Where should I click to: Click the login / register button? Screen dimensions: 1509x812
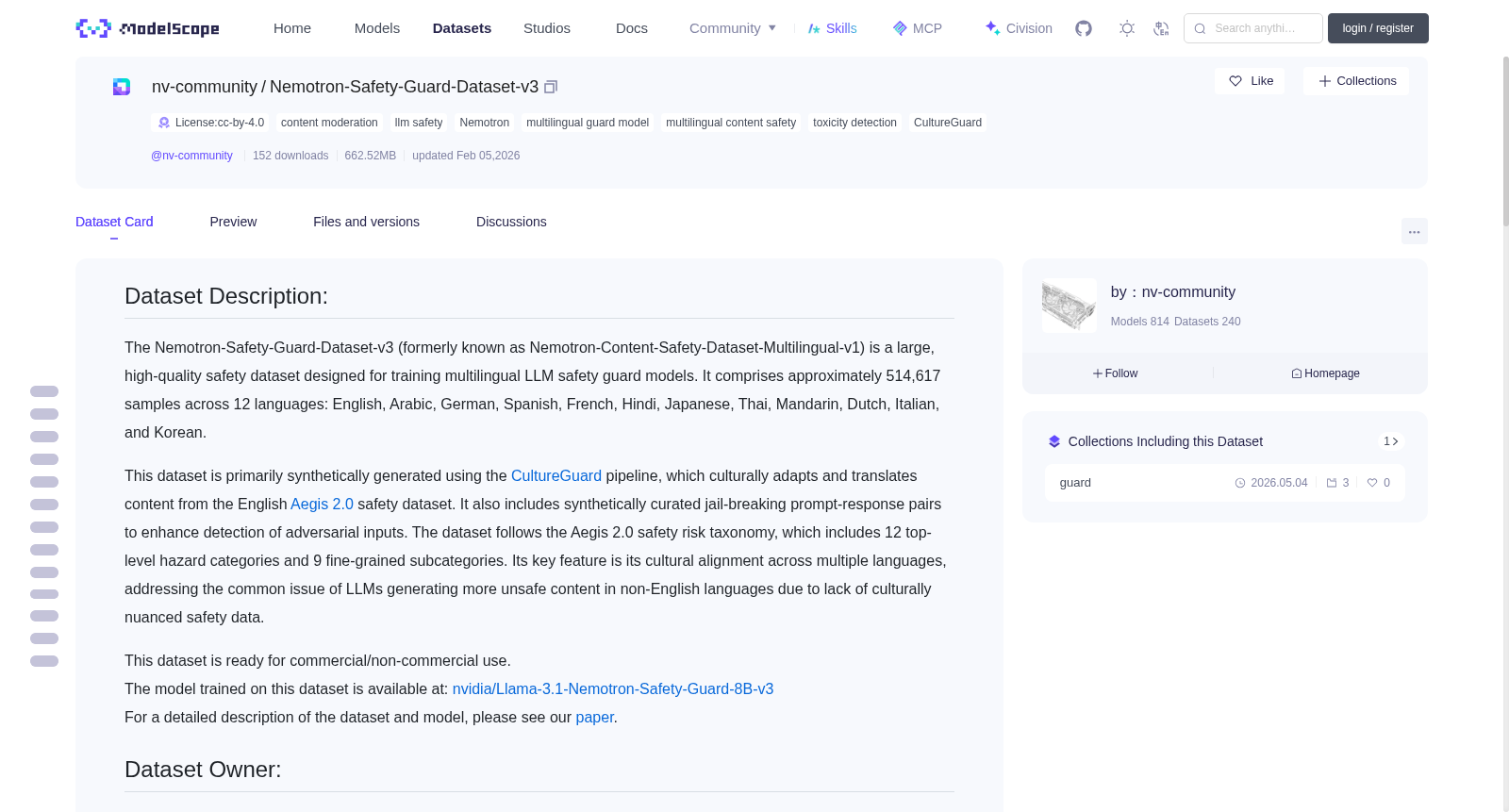(x=1378, y=28)
